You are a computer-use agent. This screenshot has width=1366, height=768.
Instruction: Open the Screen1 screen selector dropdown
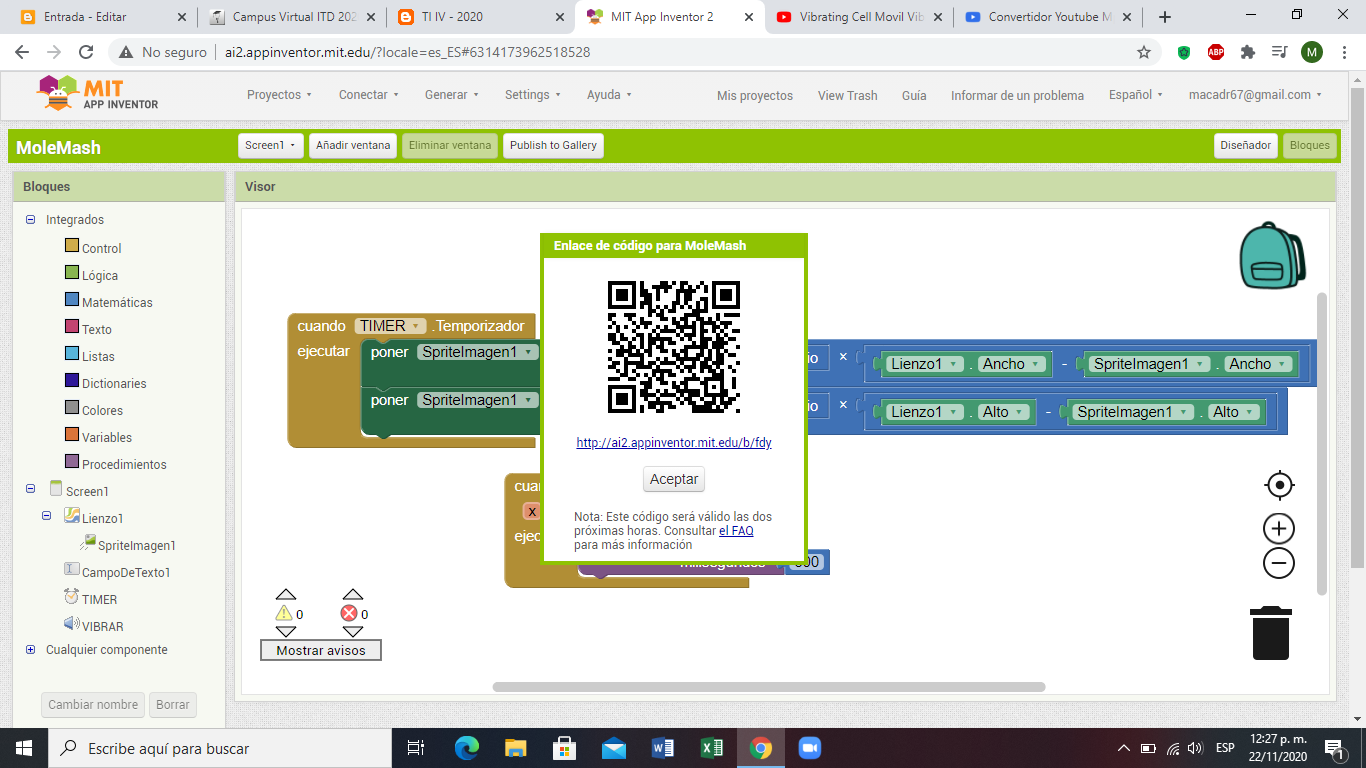tap(271, 145)
